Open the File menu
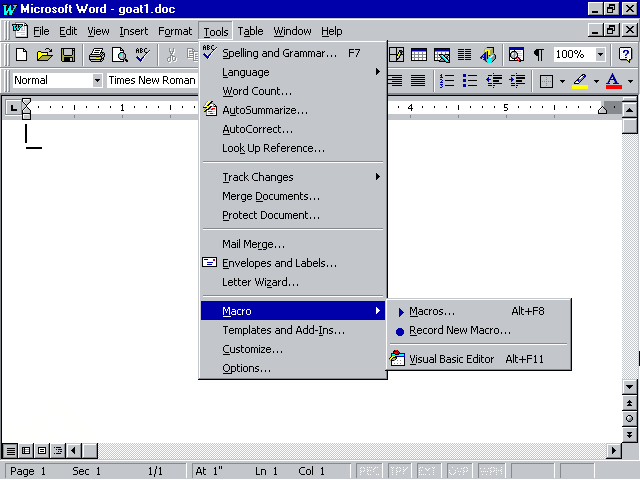This screenshot has width=640, height=480. [x=41, y=31]
